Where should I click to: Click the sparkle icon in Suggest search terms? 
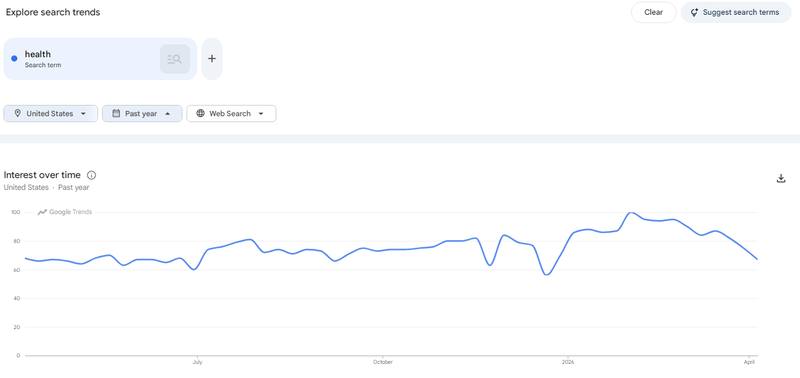pyautogui.click(x=694, y=13)
